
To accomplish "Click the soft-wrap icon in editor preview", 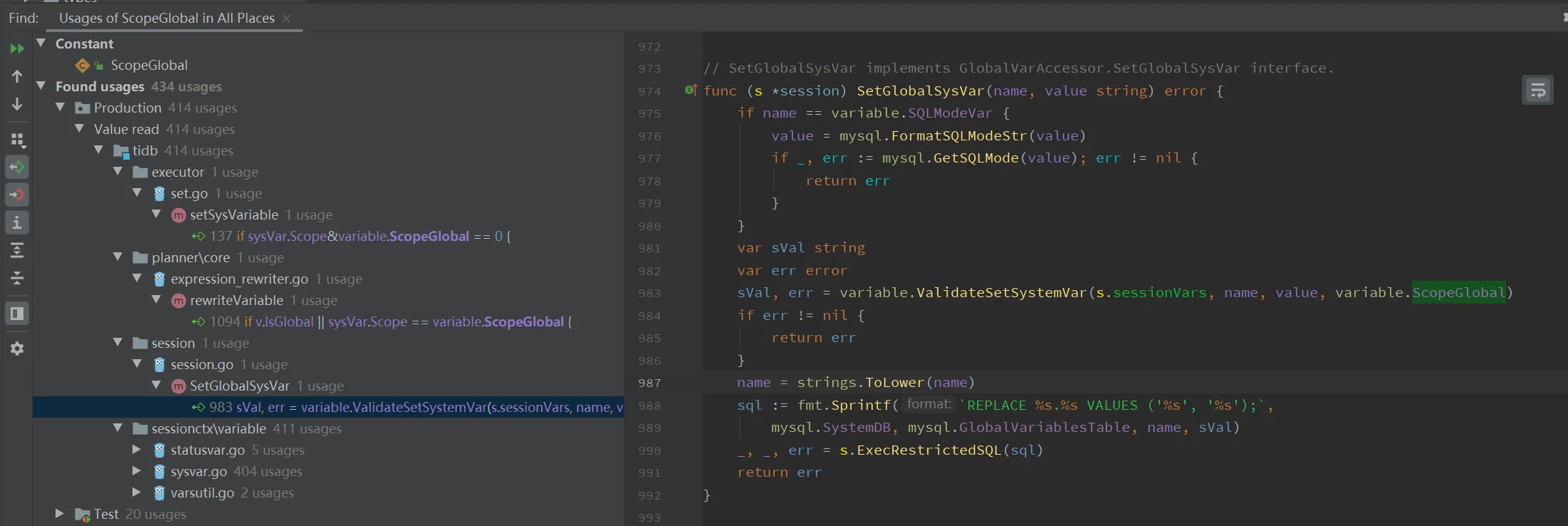I will [x=1537, y=91].
